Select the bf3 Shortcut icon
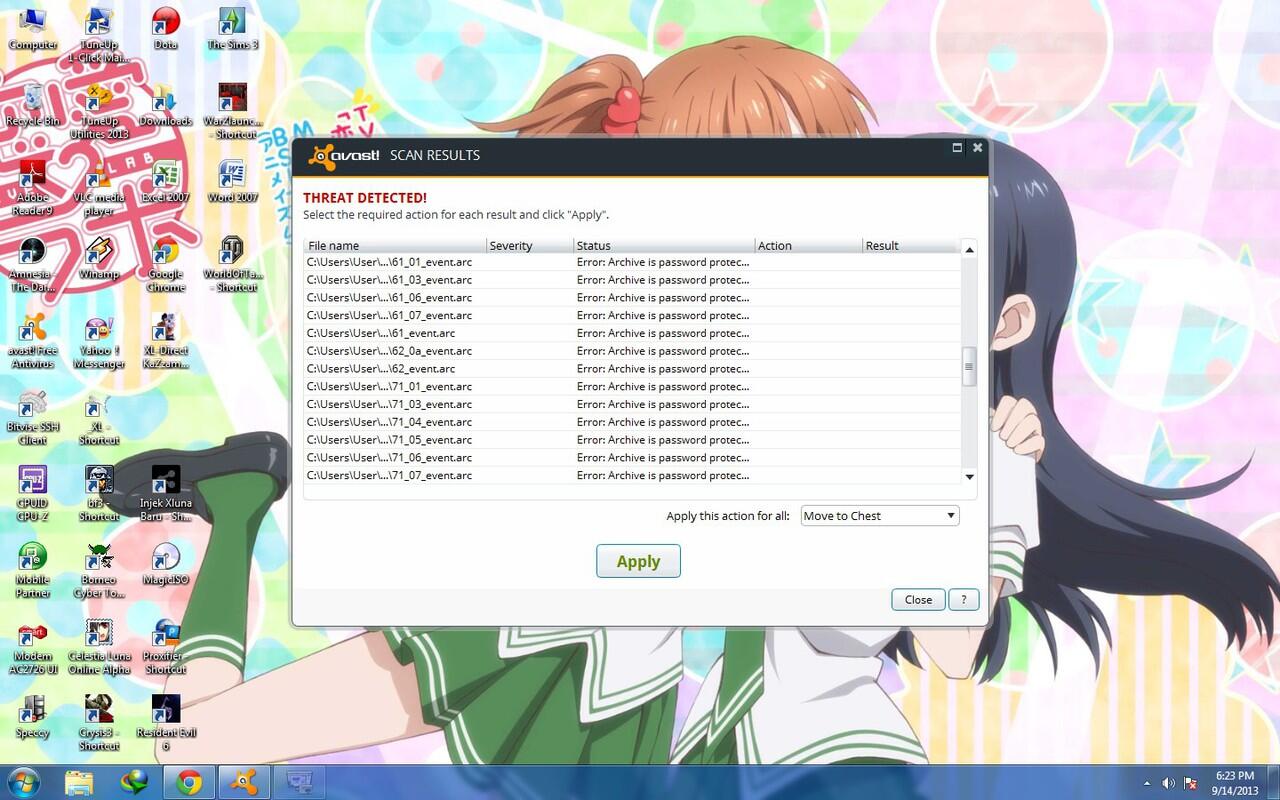This screenshot has height=800, width=1280. pyautogui.click(x=99, y=493)
